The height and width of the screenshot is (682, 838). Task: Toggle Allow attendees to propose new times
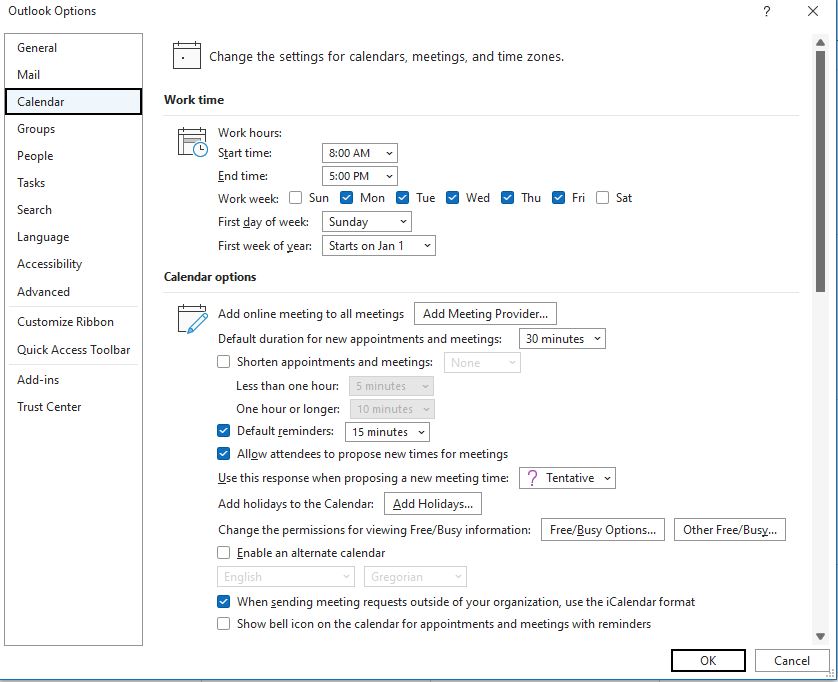(x=223, y=454)
